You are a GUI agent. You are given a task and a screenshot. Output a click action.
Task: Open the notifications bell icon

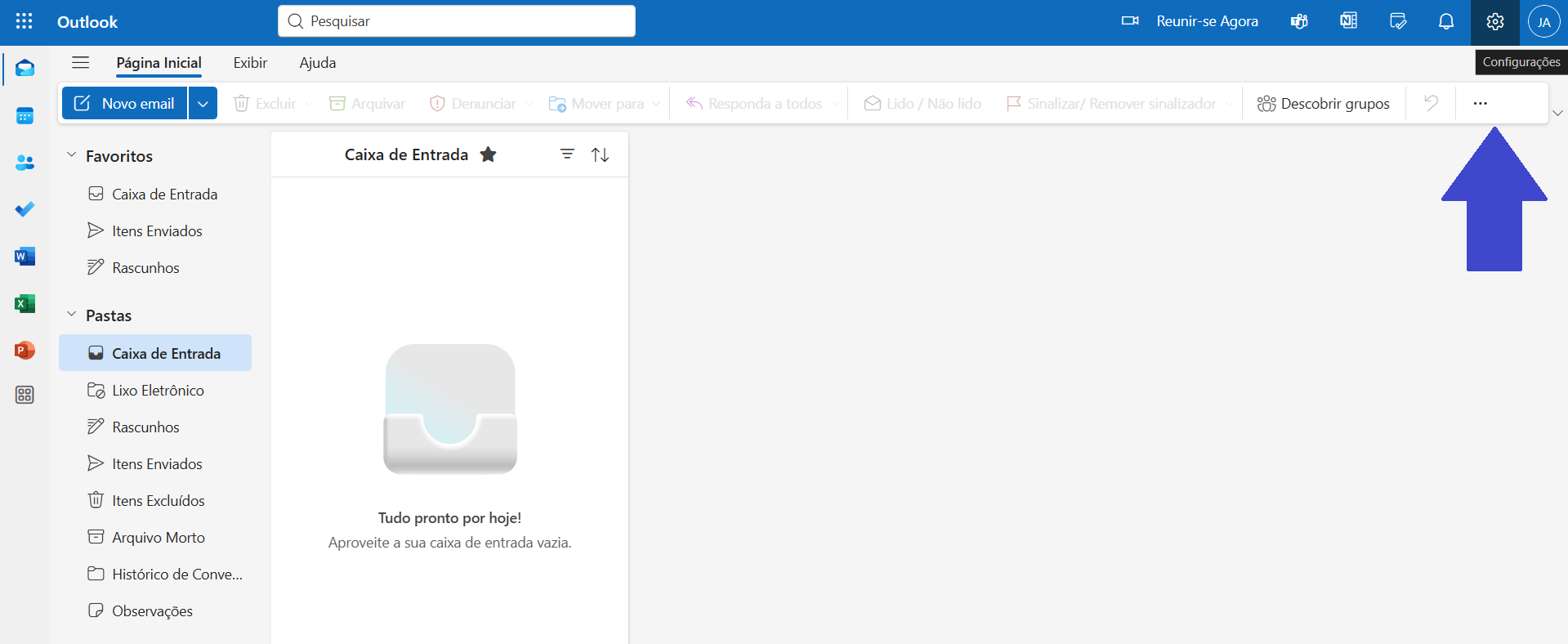[1445, 22]
